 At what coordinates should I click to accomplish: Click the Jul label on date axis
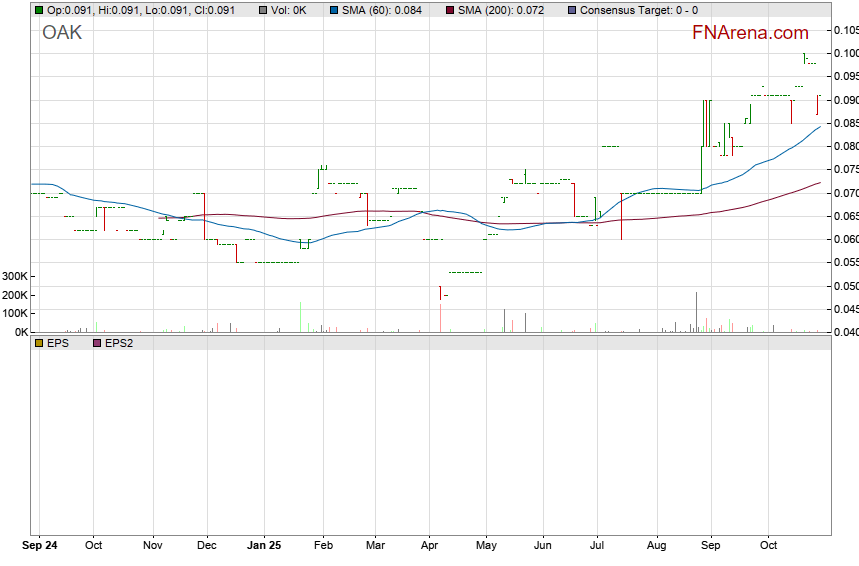(x=597, y=546)
